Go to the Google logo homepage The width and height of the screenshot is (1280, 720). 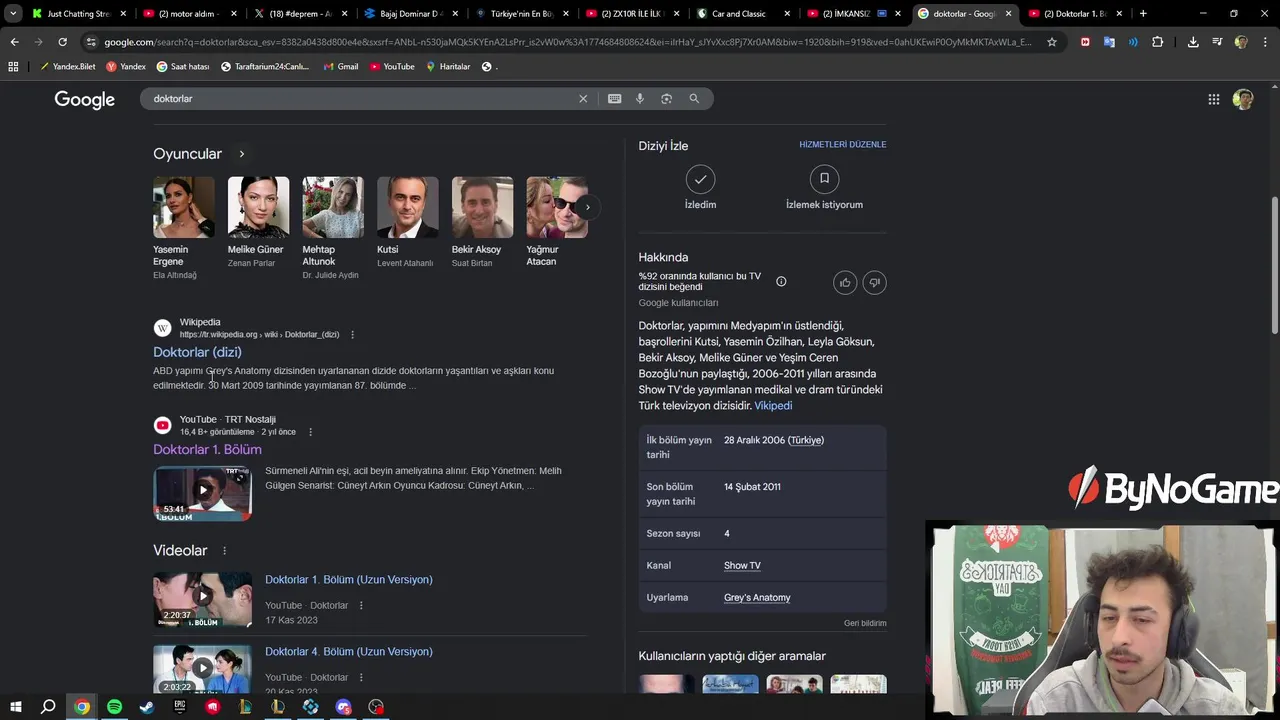(85, 99)
